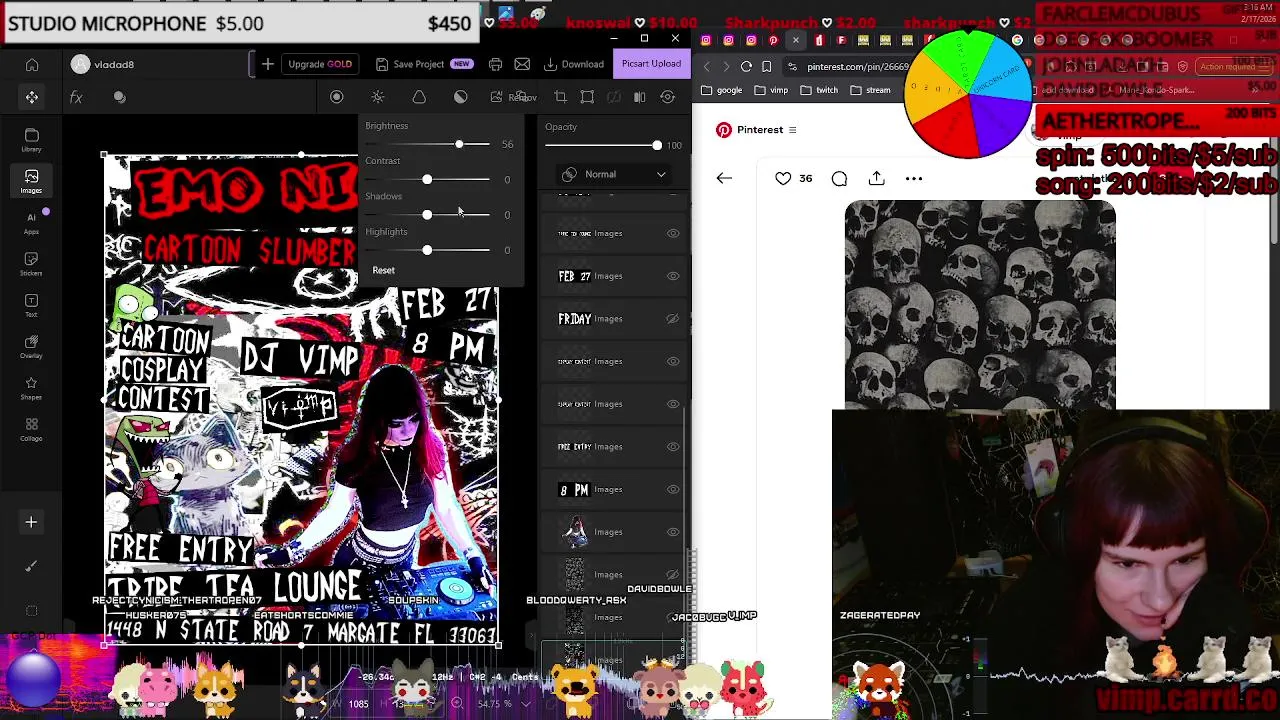
Task: Reload the Pinterest browser page
Action: 746,66
